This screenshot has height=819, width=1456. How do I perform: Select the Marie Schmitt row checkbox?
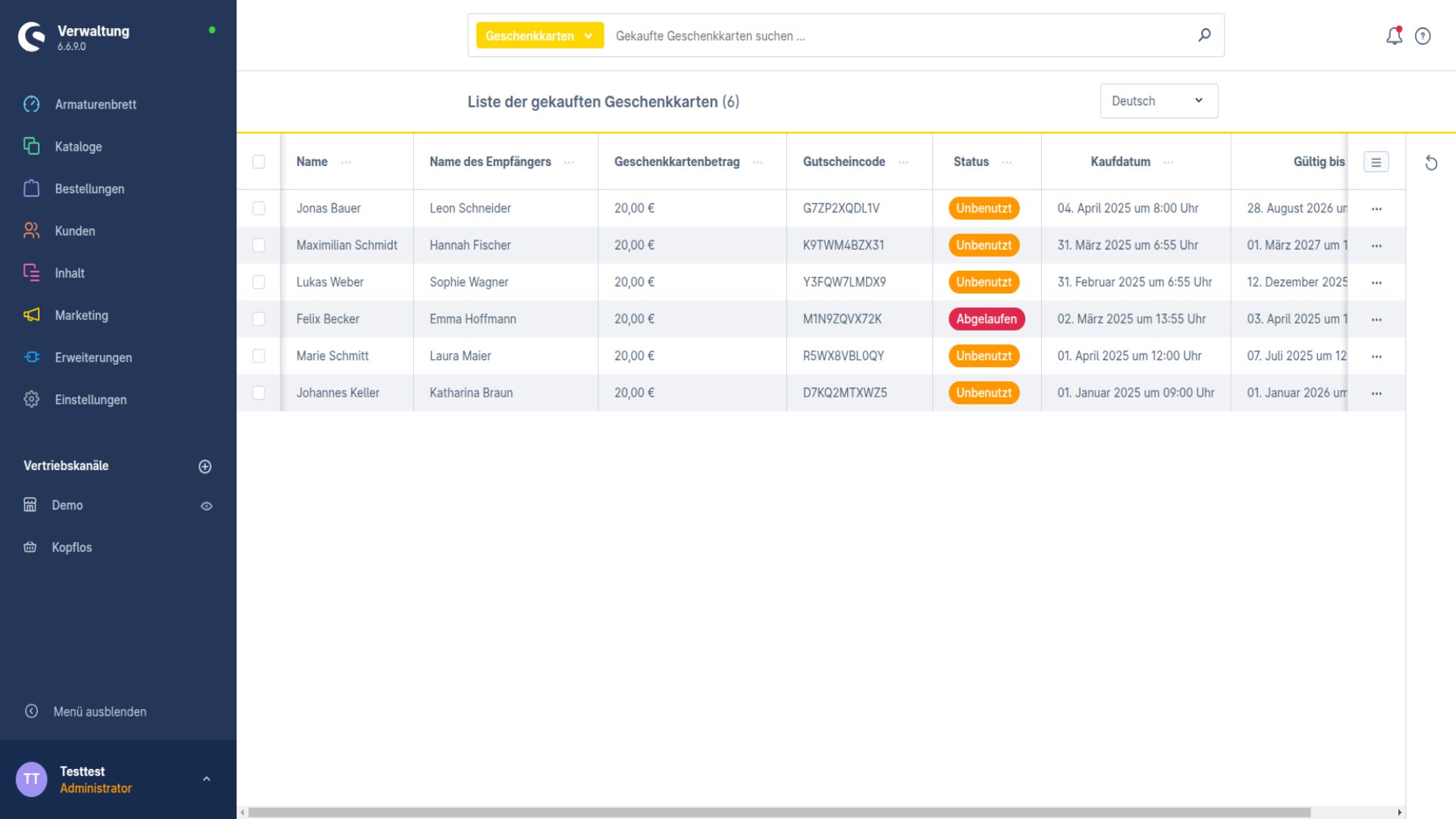click(259, 356)
